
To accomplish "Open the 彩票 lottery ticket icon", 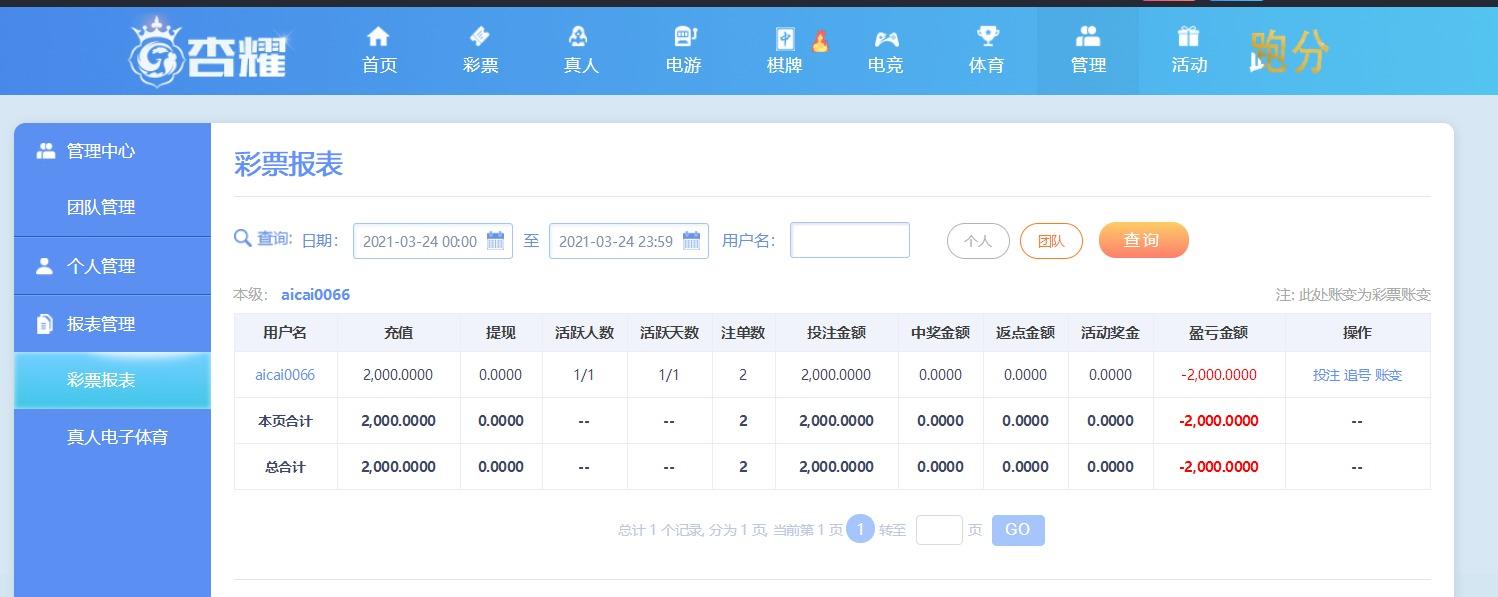I will (480, 37).
